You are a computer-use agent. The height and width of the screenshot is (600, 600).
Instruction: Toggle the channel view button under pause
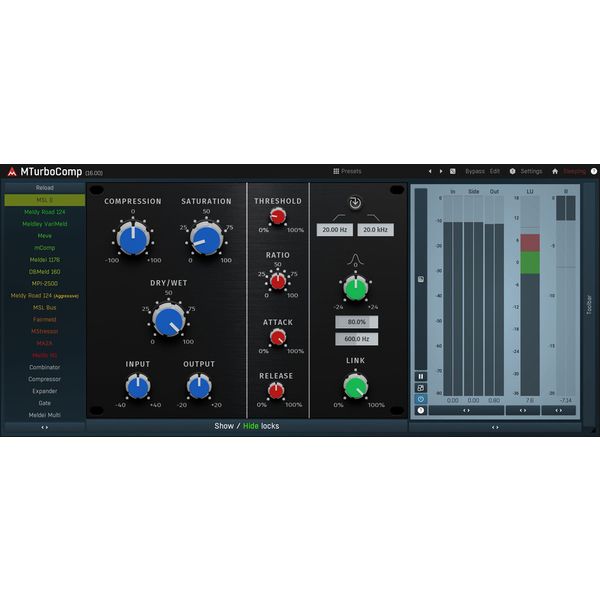[421, 388]
